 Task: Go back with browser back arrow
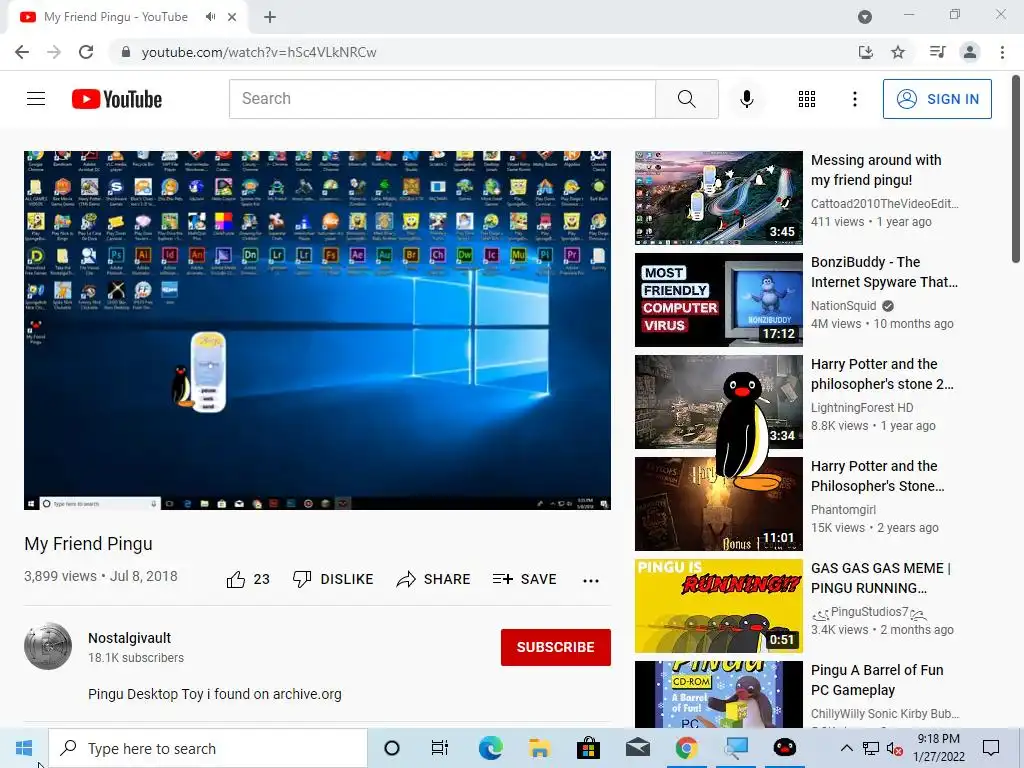22,52
